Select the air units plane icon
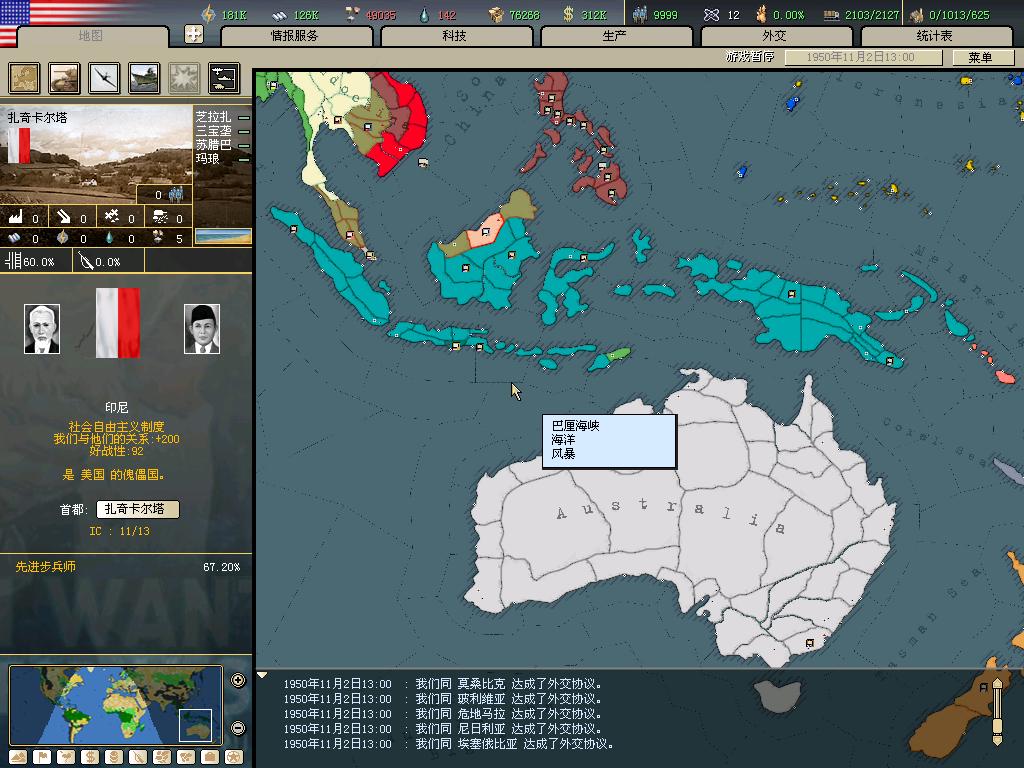 pos(104,77)
